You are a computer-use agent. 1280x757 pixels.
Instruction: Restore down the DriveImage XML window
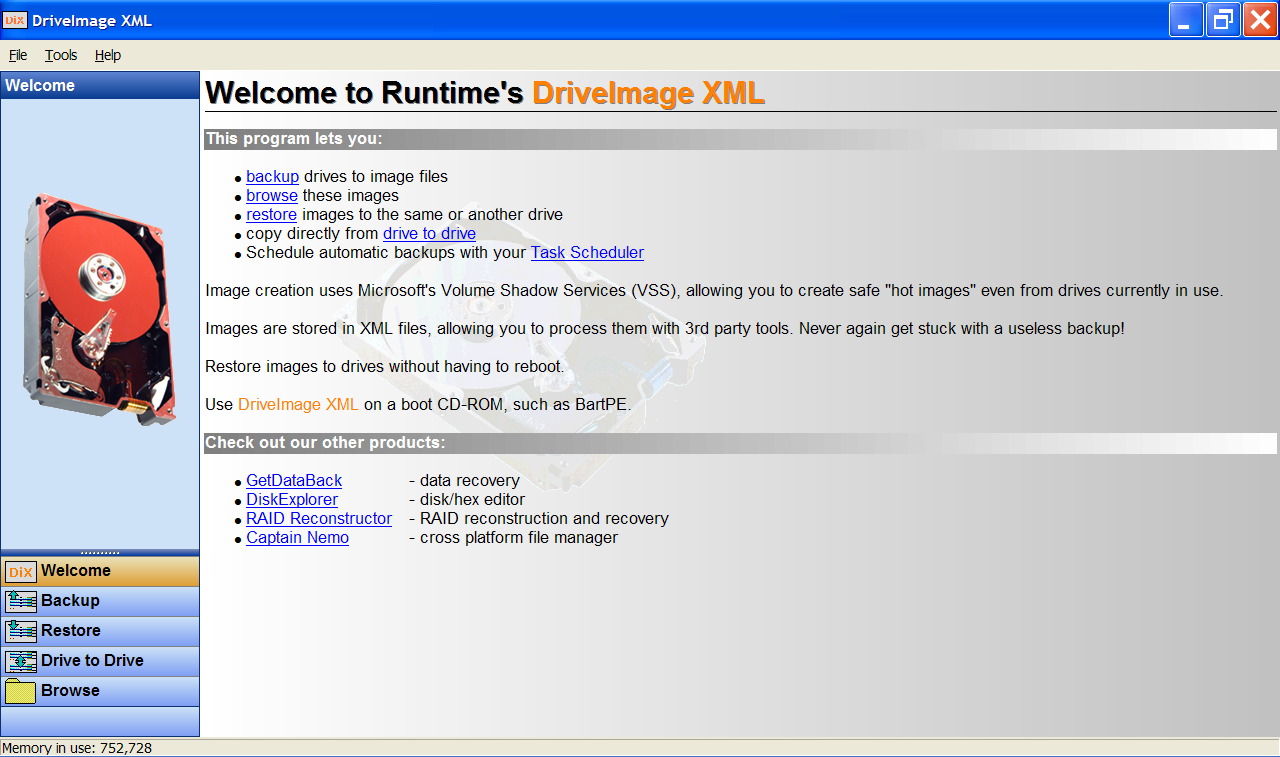click(1223, 20)
